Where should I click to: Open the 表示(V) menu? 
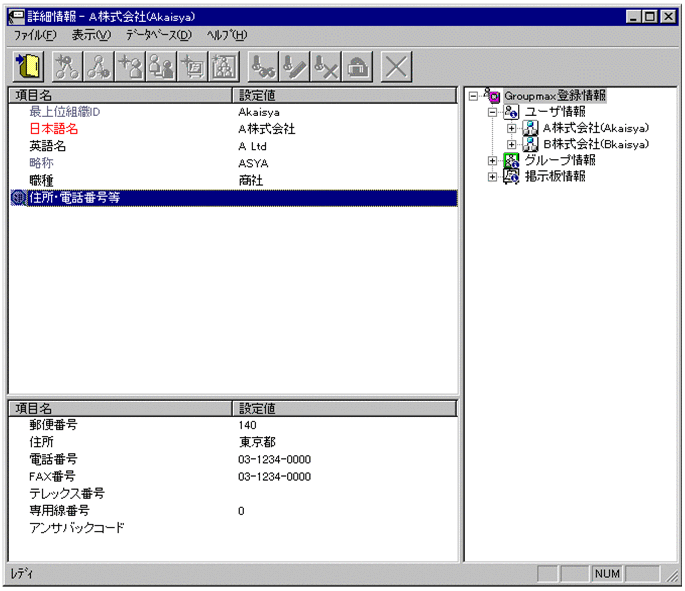point(91,35)
